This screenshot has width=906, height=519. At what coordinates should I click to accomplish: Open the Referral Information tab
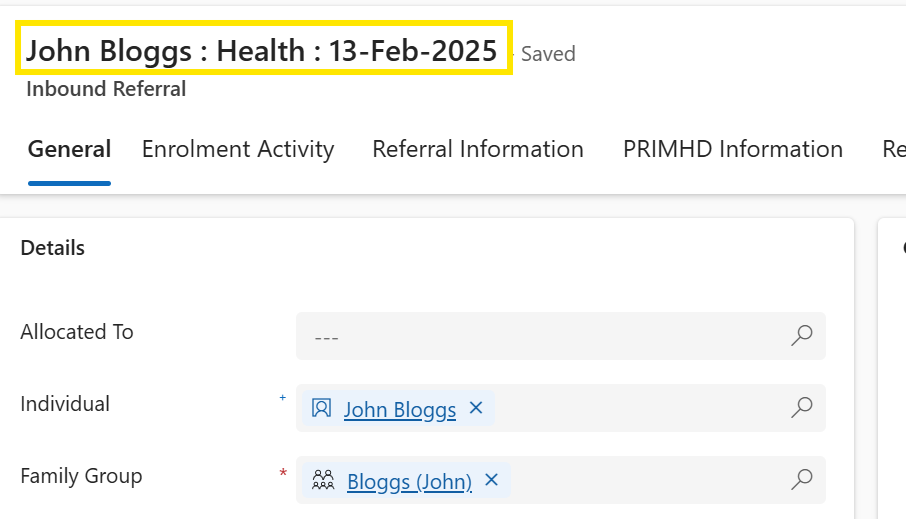coord(478,149)
